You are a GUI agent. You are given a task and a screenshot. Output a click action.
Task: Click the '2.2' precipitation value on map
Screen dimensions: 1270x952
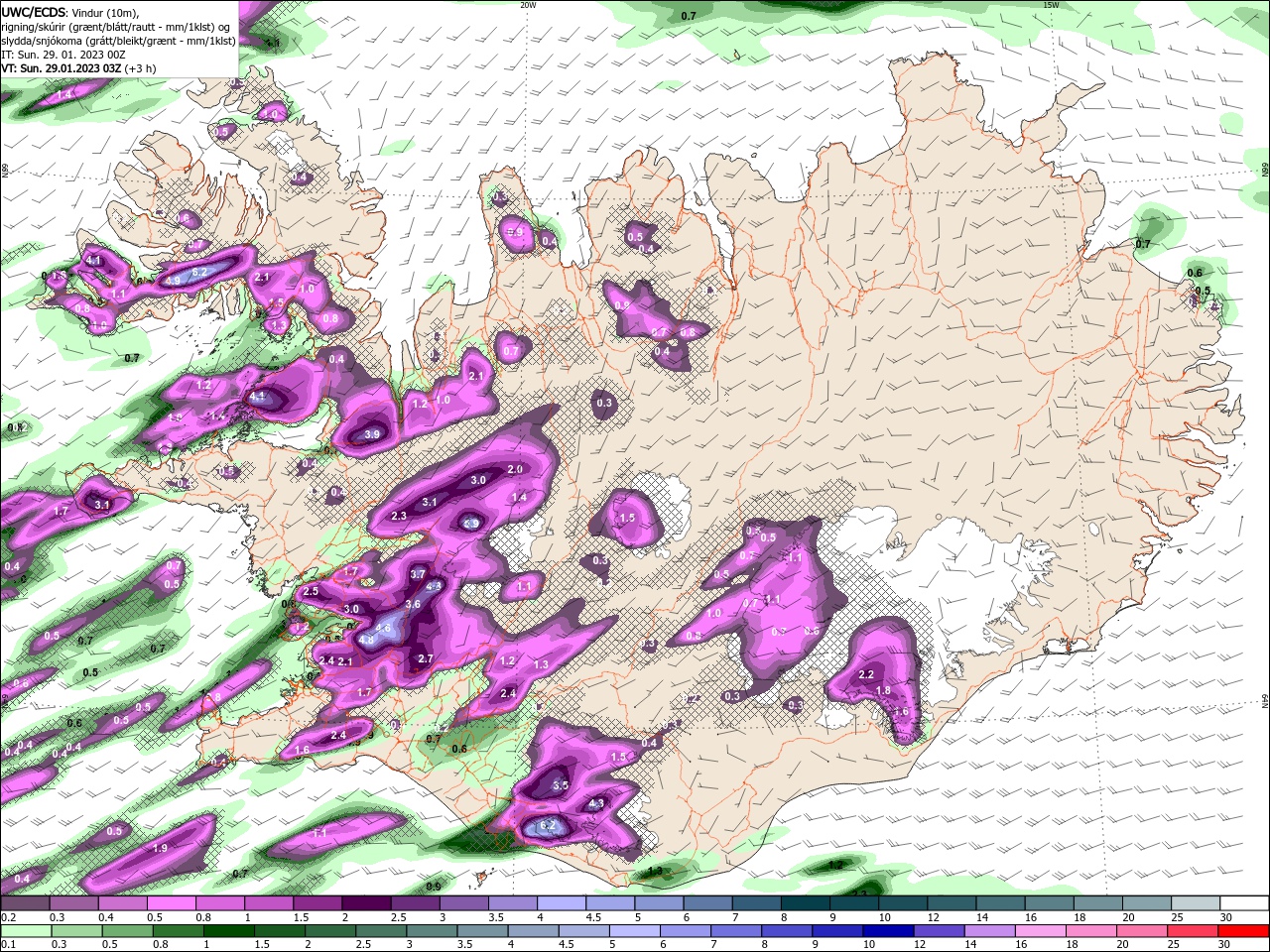(866, 674)
